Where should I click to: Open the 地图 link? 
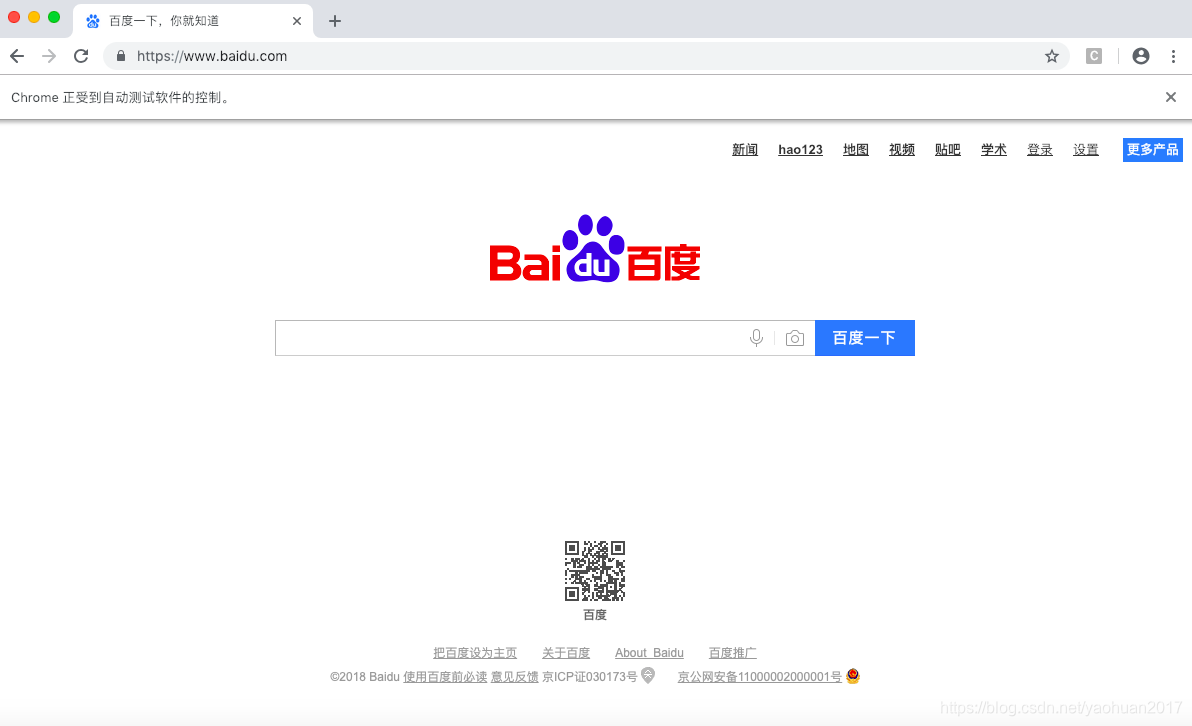pos(856,150)
